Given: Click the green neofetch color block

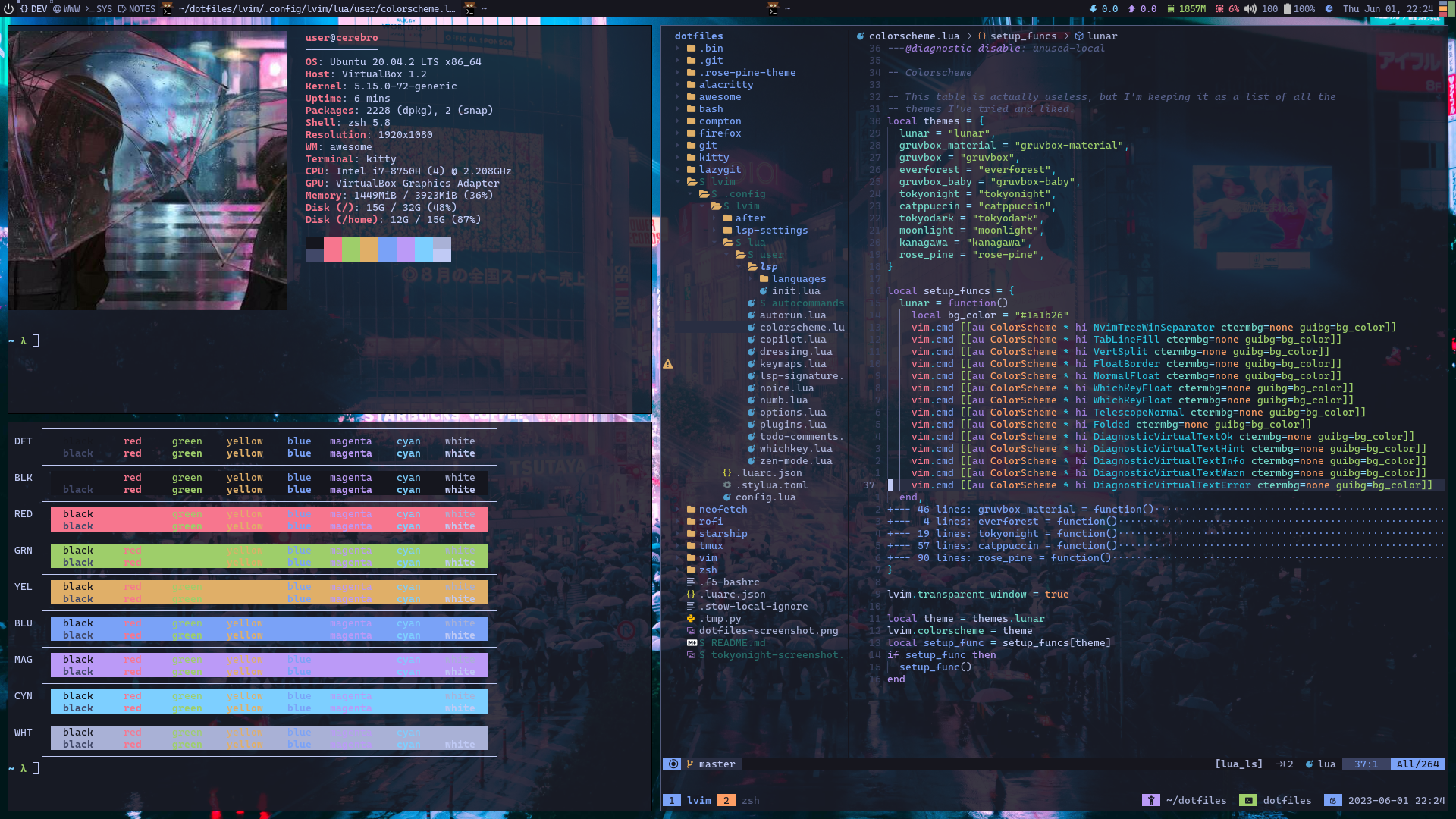Looking at the screenshot, I should click(351, 249).
